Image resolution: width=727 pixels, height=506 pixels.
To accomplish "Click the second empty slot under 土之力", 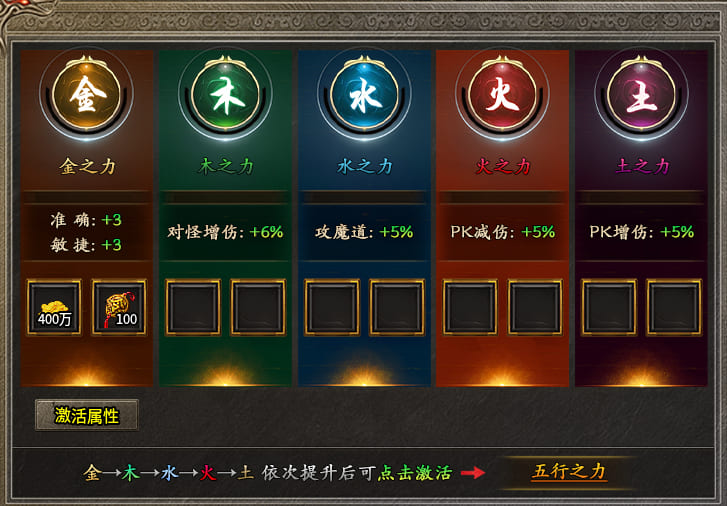I will click(x=674, y=307).
